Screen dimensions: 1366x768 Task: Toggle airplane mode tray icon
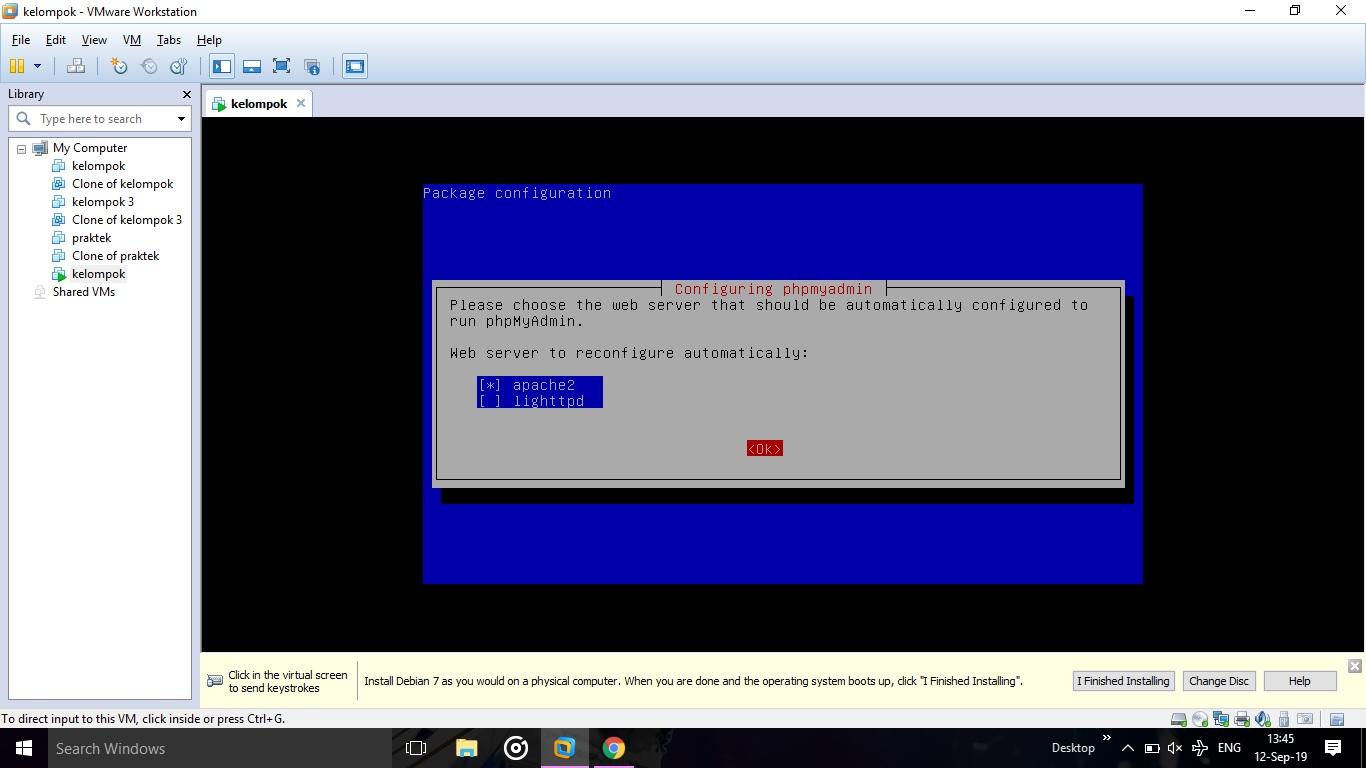(x=1200, y=748)
